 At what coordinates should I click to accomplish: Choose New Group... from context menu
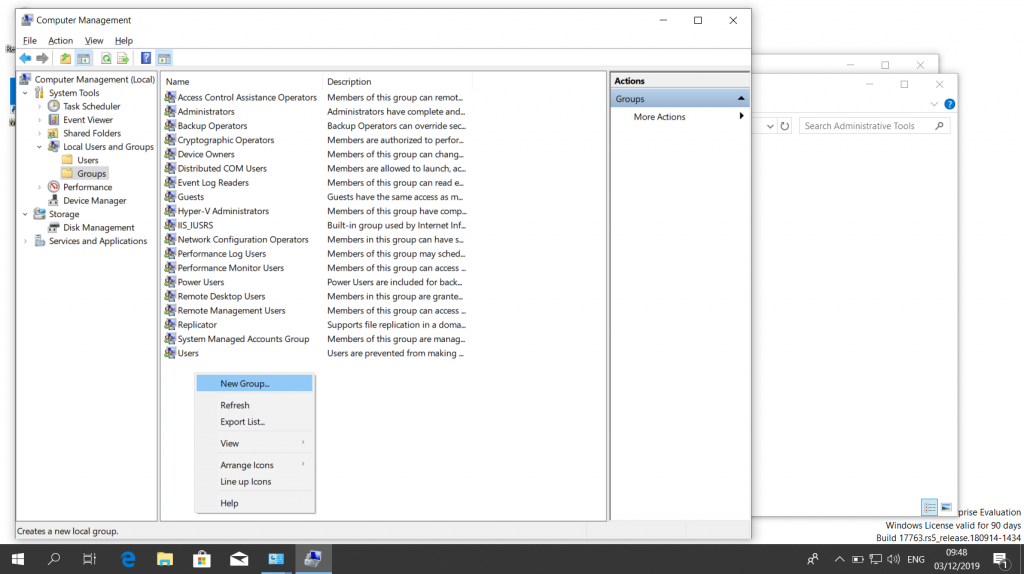255,383
